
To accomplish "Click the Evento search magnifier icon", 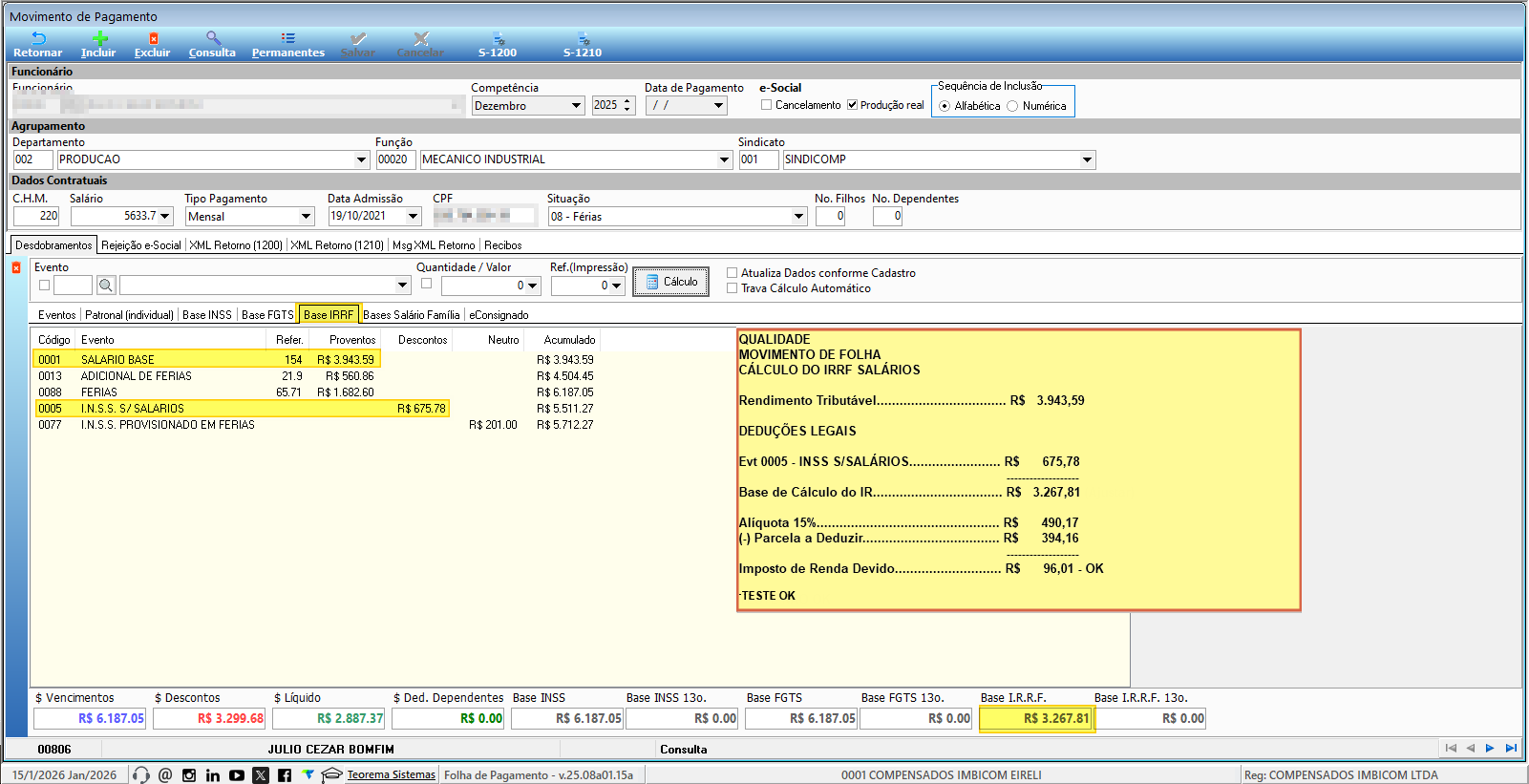I will coord(106,286).
